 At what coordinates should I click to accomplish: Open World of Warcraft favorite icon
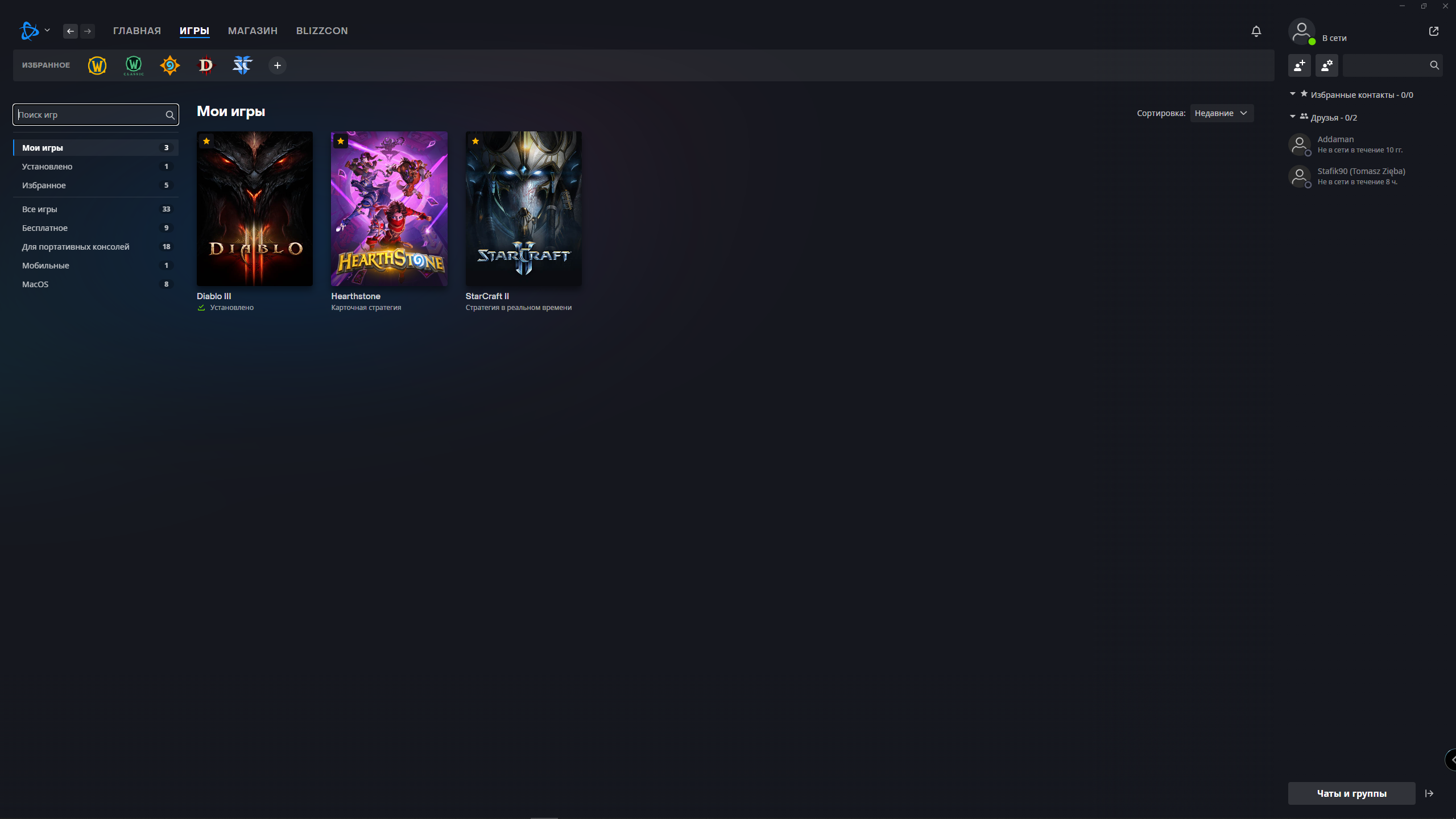(97, 65)
